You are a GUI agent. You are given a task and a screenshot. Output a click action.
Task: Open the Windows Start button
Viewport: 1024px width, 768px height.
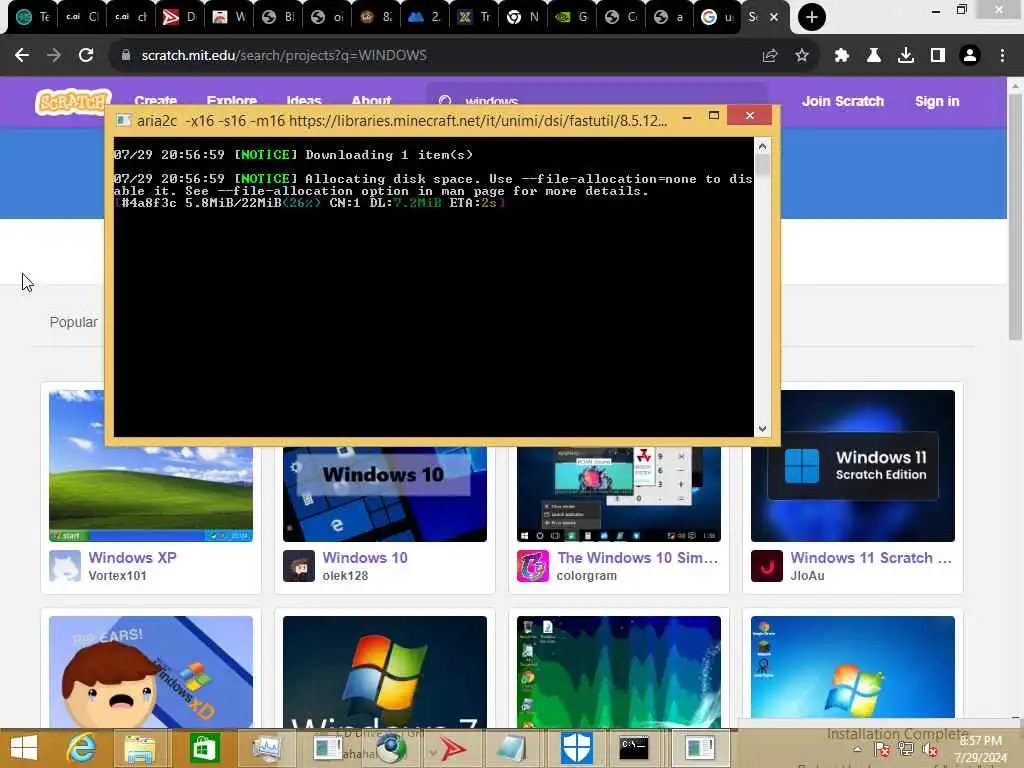pos(24,748)
